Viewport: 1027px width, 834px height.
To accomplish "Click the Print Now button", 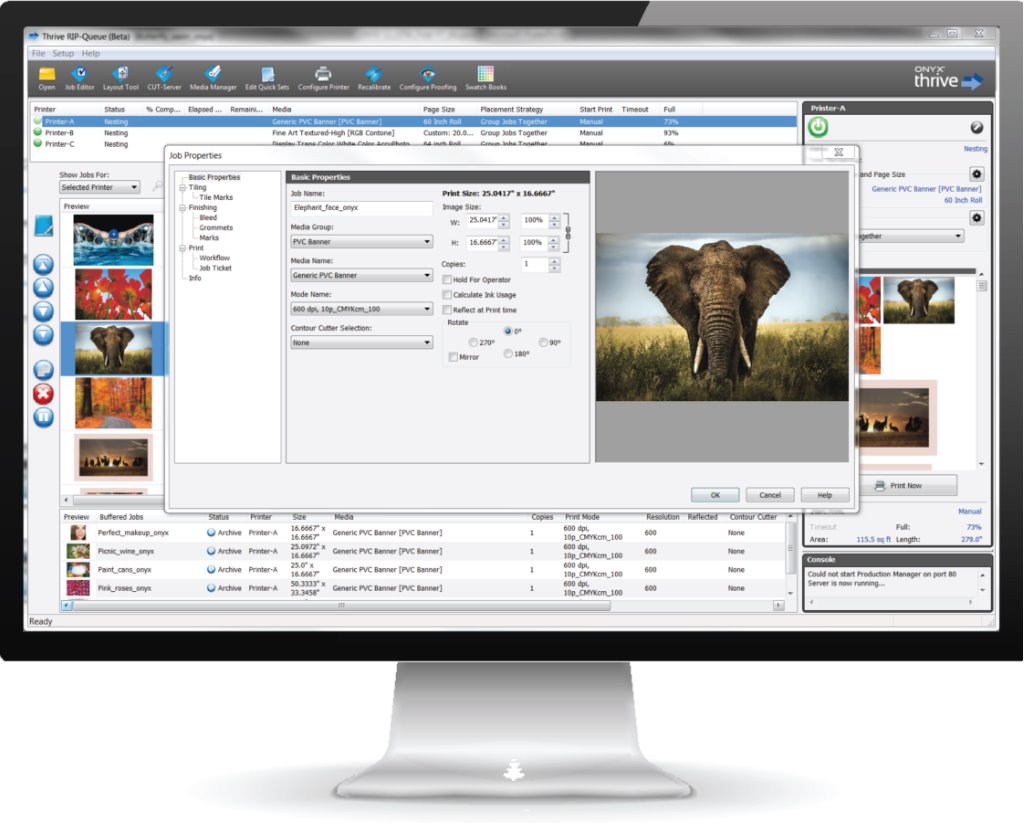I will coord(906,485).
